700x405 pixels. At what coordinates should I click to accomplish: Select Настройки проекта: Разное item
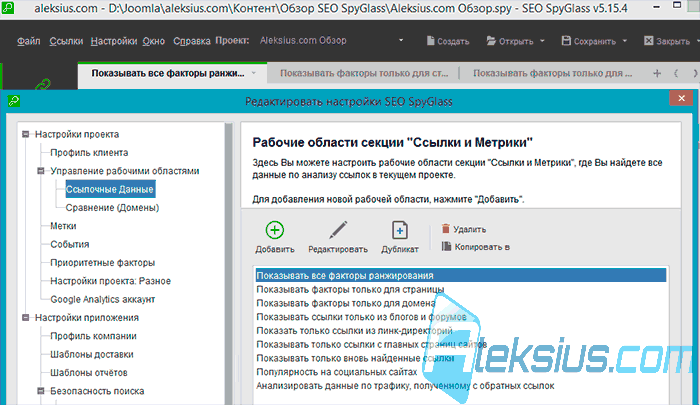(x=110, y=281)
